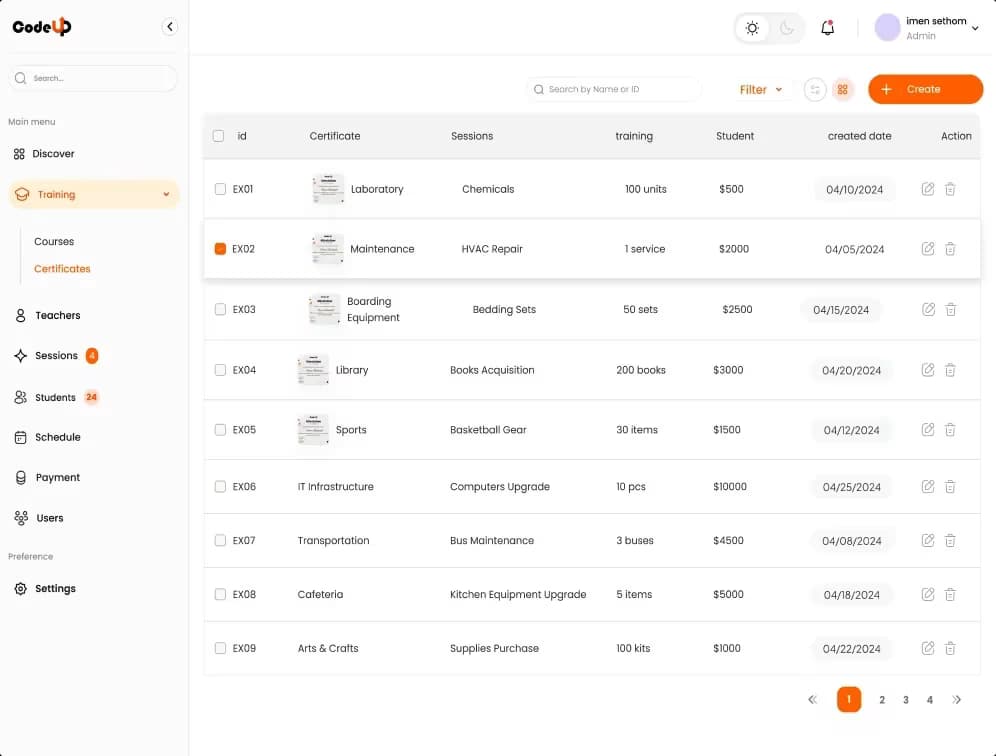This screenshot has height=756, width=996.
Task: Click the notification bell icon
Action: 827,28
